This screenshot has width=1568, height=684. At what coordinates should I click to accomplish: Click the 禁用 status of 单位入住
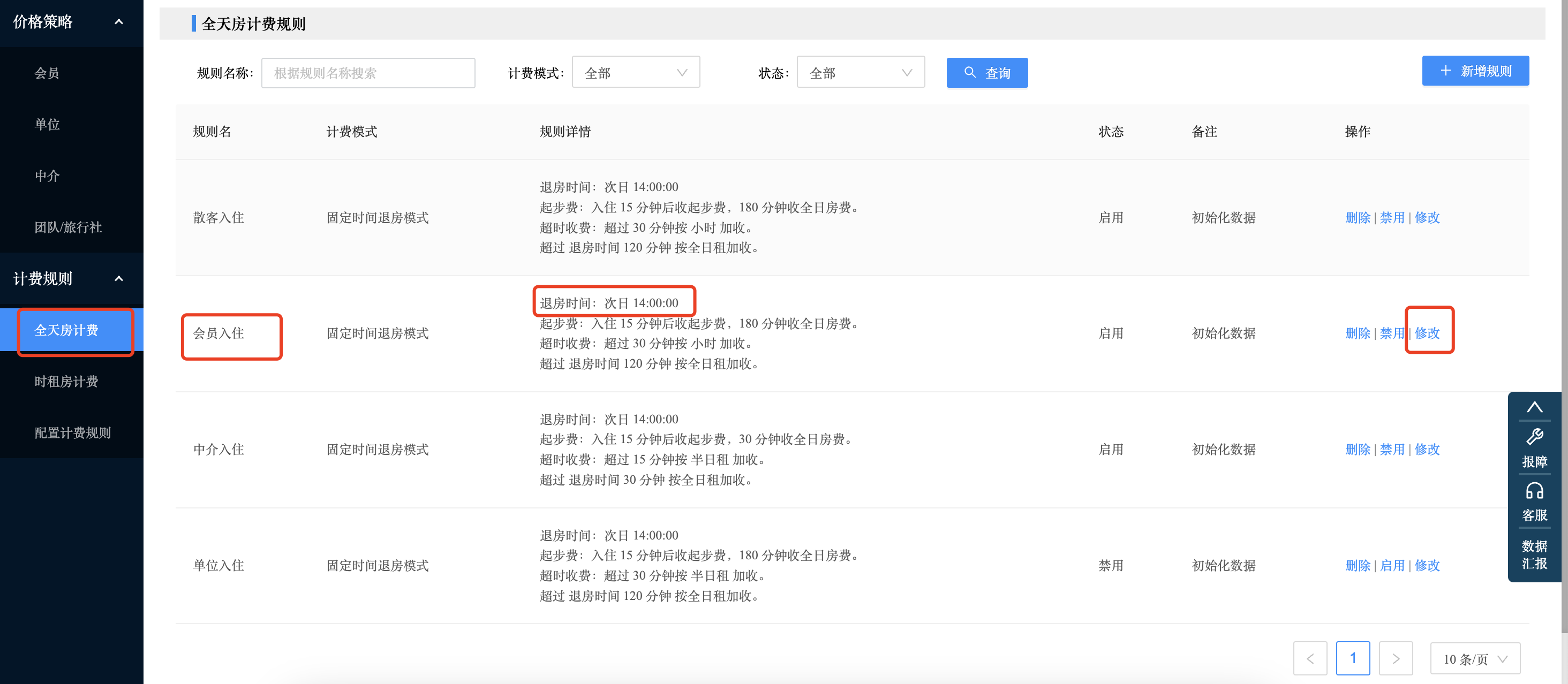point(1110,565)
